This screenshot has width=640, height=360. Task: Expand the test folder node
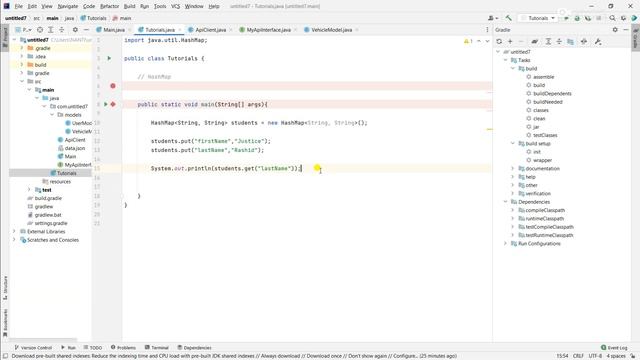point(29,190)
